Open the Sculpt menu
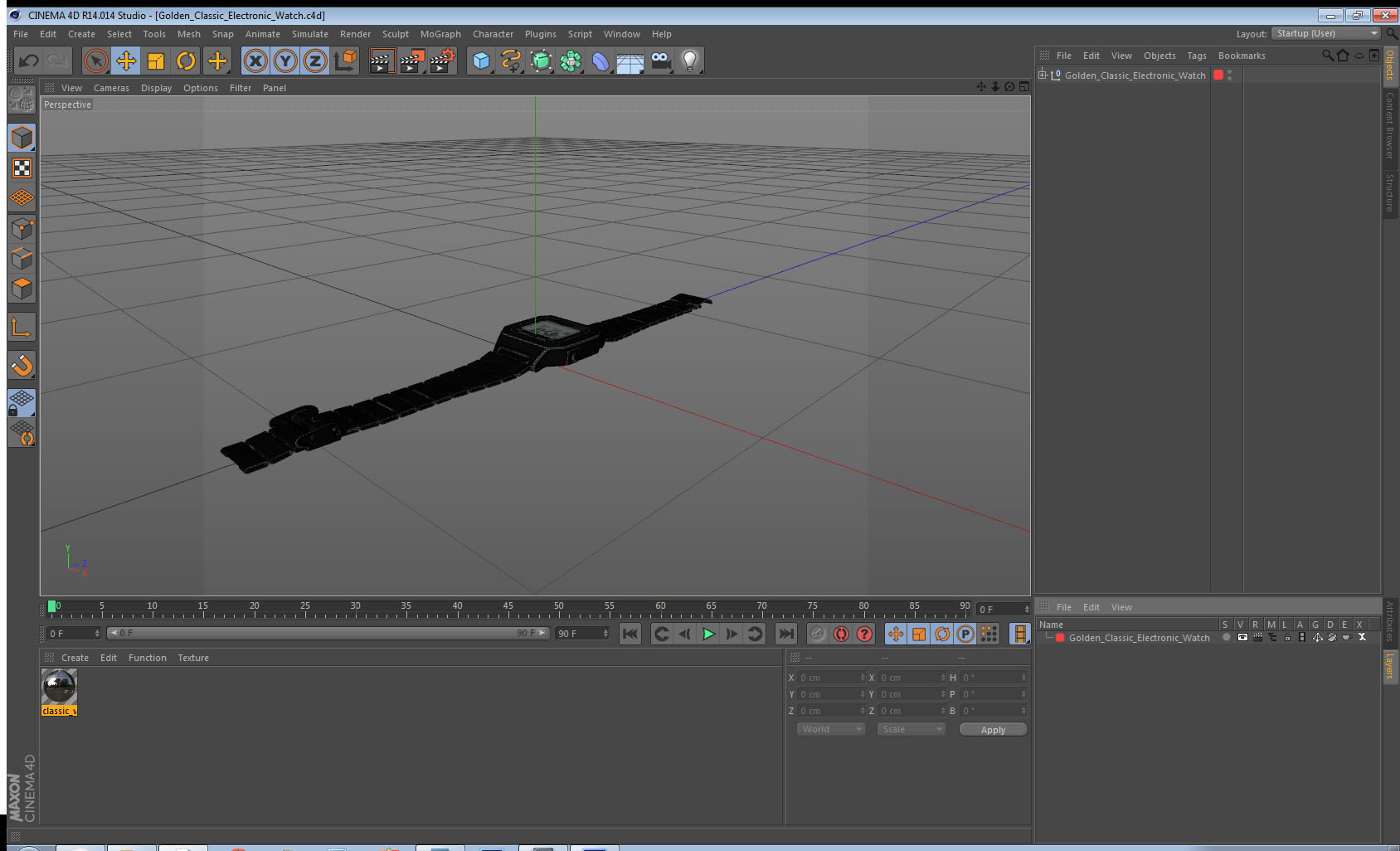This screenshot has width=1400, height=851. tap(396, 34)
